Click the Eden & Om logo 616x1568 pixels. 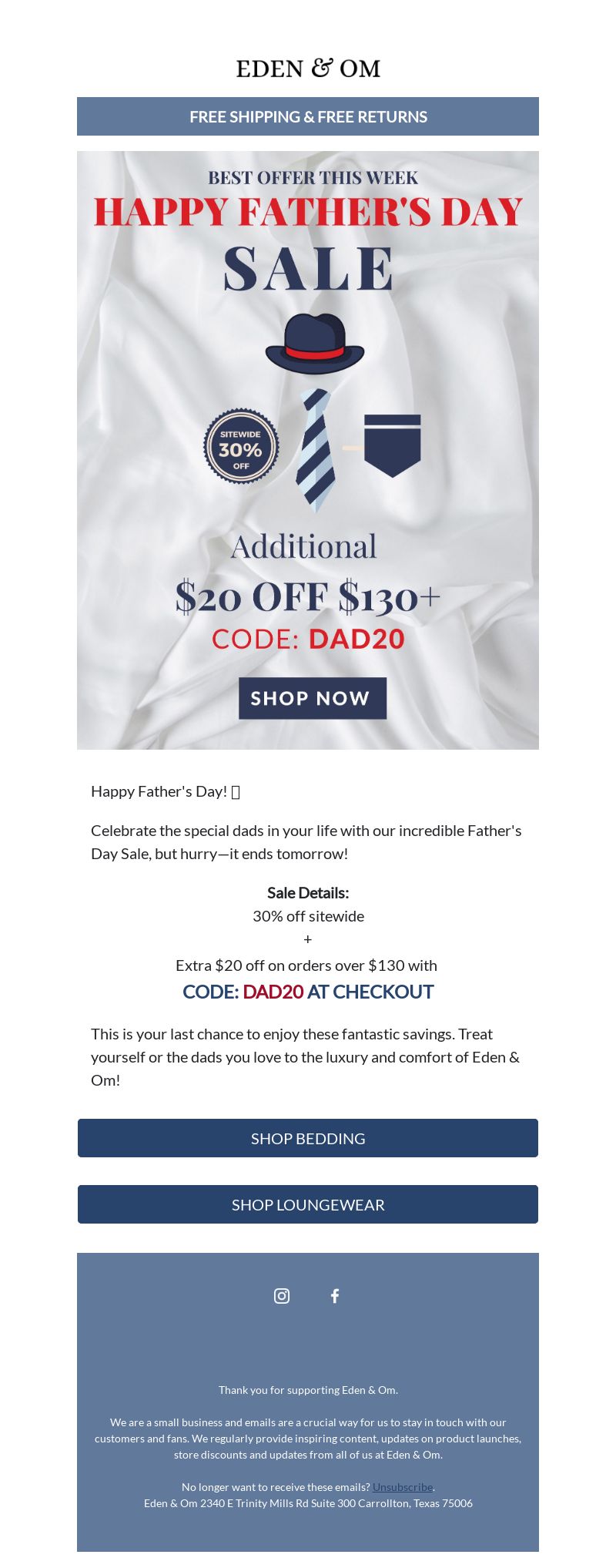coord(308,68)
